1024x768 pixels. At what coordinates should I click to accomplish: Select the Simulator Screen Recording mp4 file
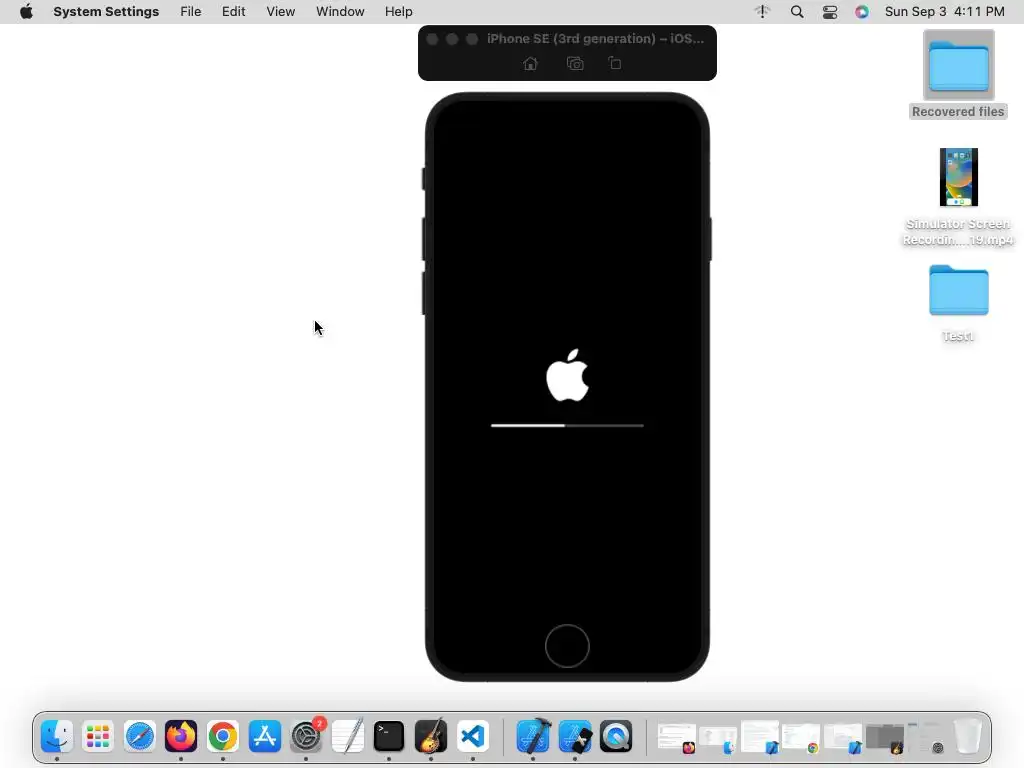[958, 197]
